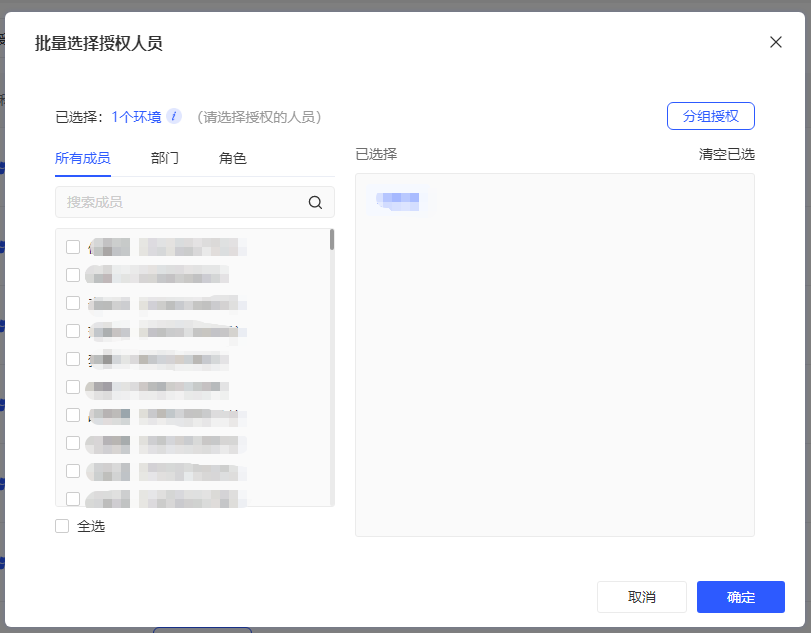Check the first member in the list
The height and width of the screenshot is (633, 811).
[x=73, y=246]
